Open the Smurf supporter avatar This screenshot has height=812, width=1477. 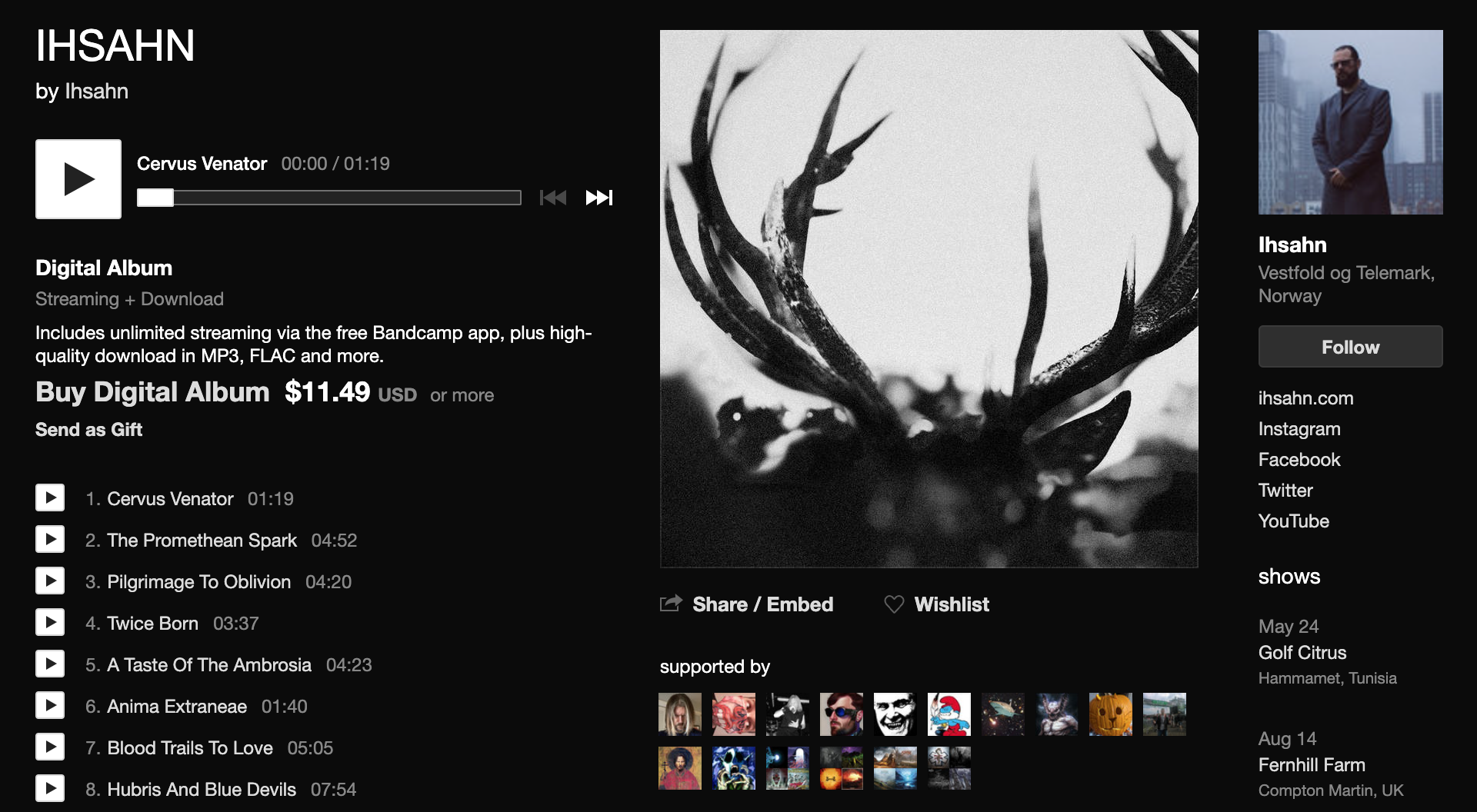(949, 714)
